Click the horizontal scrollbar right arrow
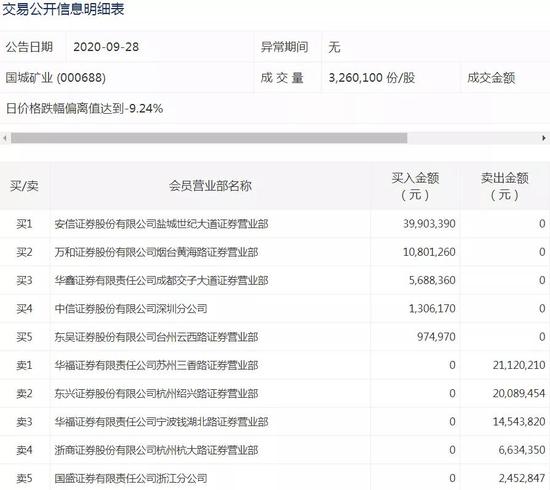The height and width of the screenshot is (490, 550). (x=544, y=138)
